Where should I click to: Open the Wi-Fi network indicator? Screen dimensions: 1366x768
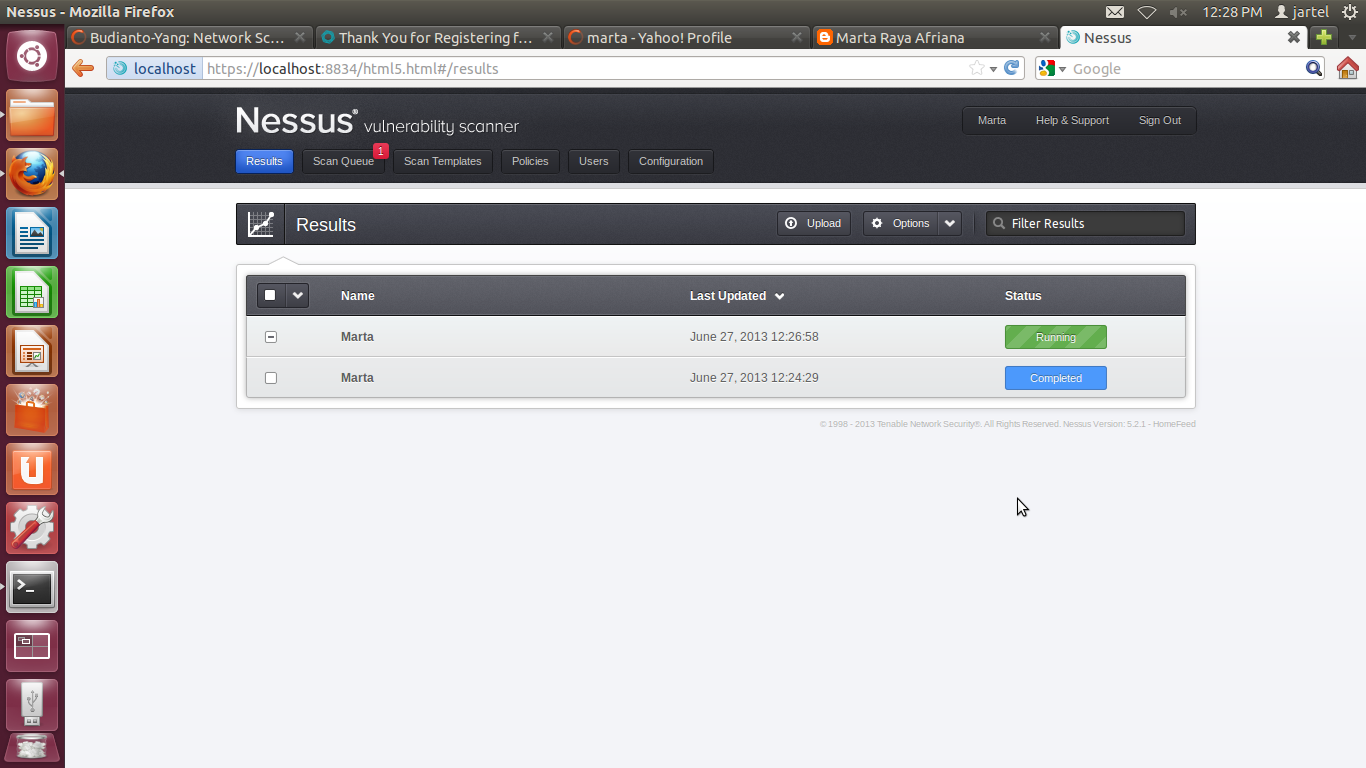click(1147, 12)
